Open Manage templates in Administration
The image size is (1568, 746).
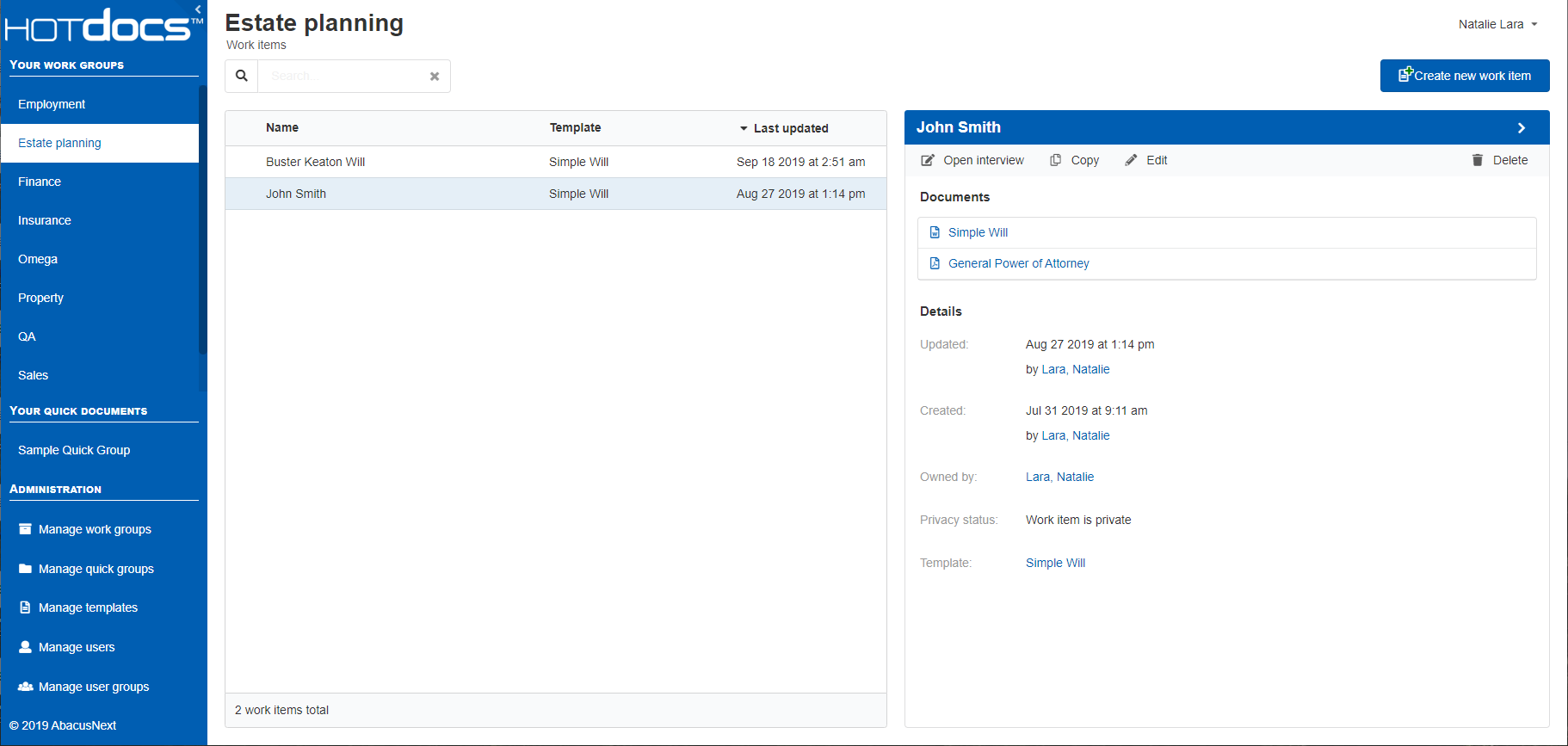click(x=88, y=607)
